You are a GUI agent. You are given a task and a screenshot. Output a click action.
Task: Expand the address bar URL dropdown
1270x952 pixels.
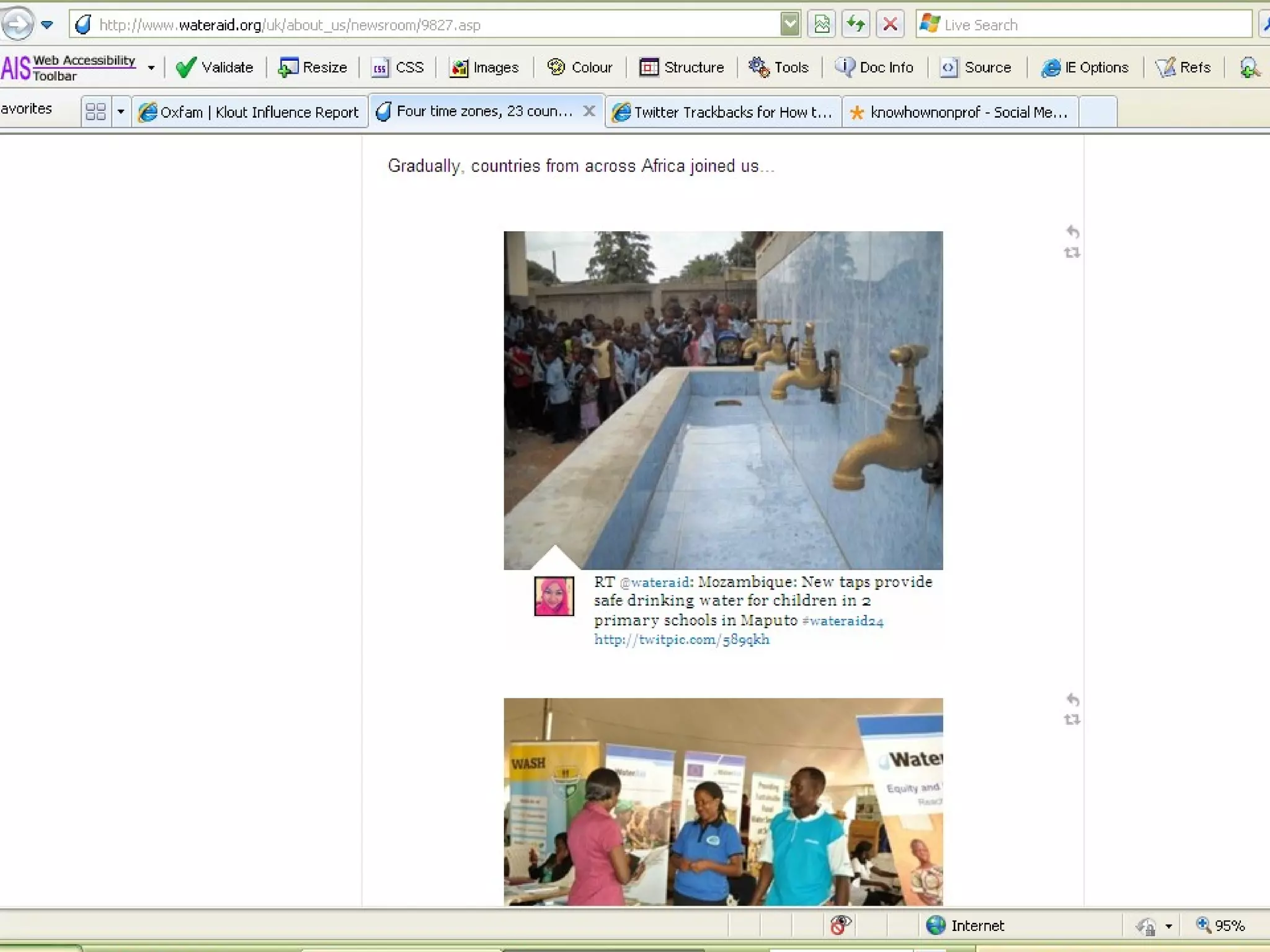[x=789, y=24]
